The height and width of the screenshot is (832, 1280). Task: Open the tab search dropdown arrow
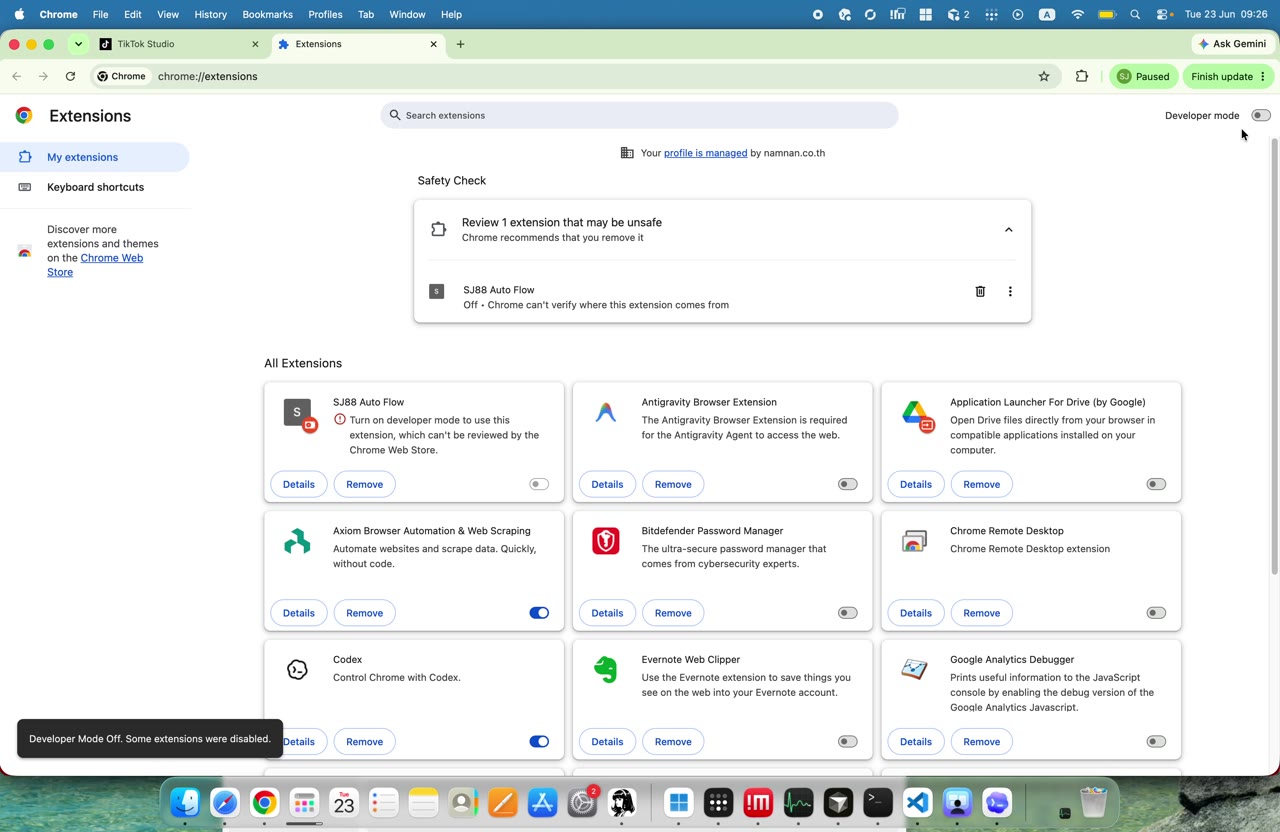[x=78, y=44]
